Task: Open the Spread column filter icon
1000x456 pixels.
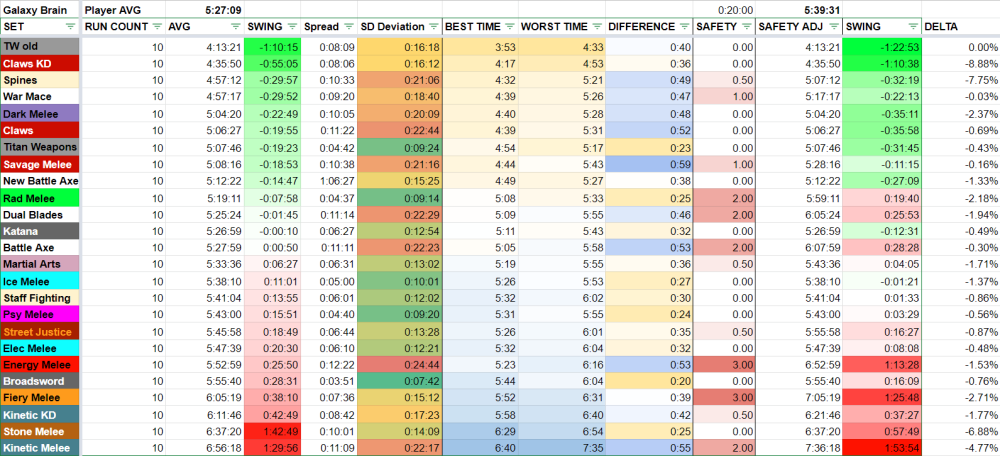Action: coord(347,27)
